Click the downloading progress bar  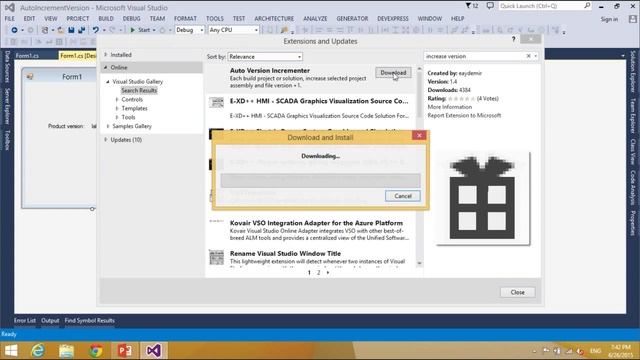click(x=320, y=180)
